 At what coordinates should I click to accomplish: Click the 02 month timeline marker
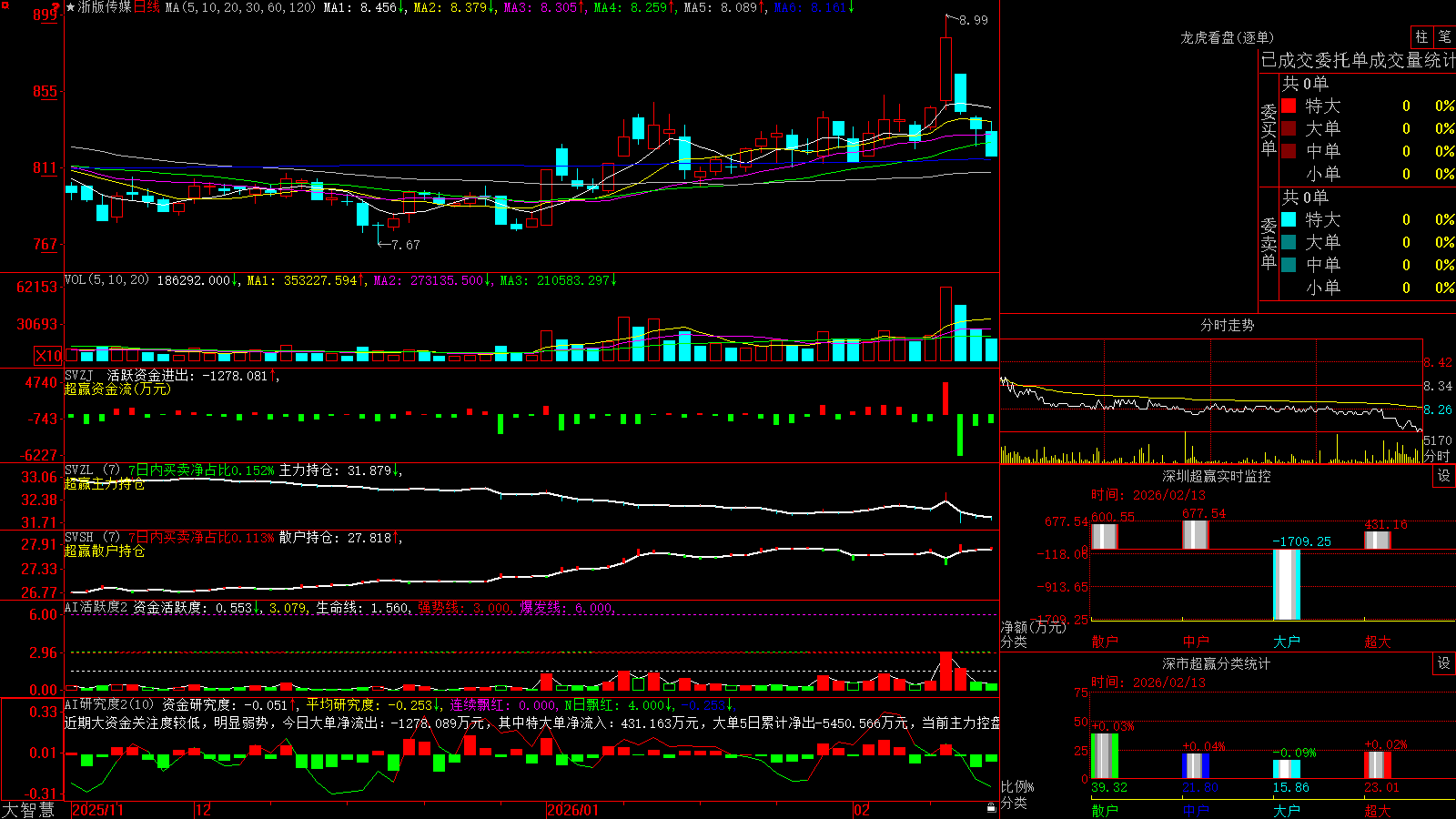(862, 810)
